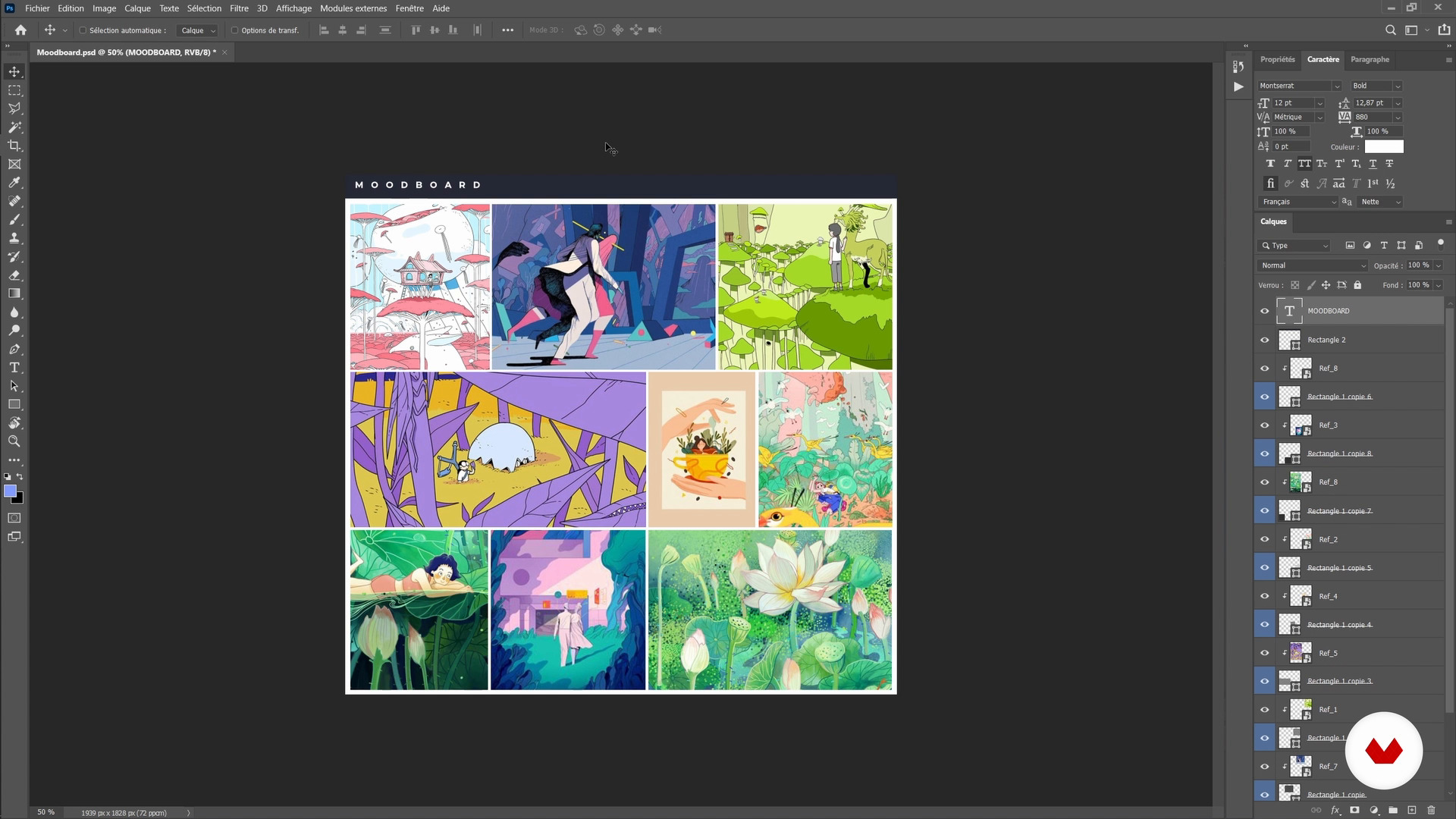Image resolution: width=1456 pixels, height=819 pixels.
Task: Click the Opacité value field
Action: pos(1419,265)
